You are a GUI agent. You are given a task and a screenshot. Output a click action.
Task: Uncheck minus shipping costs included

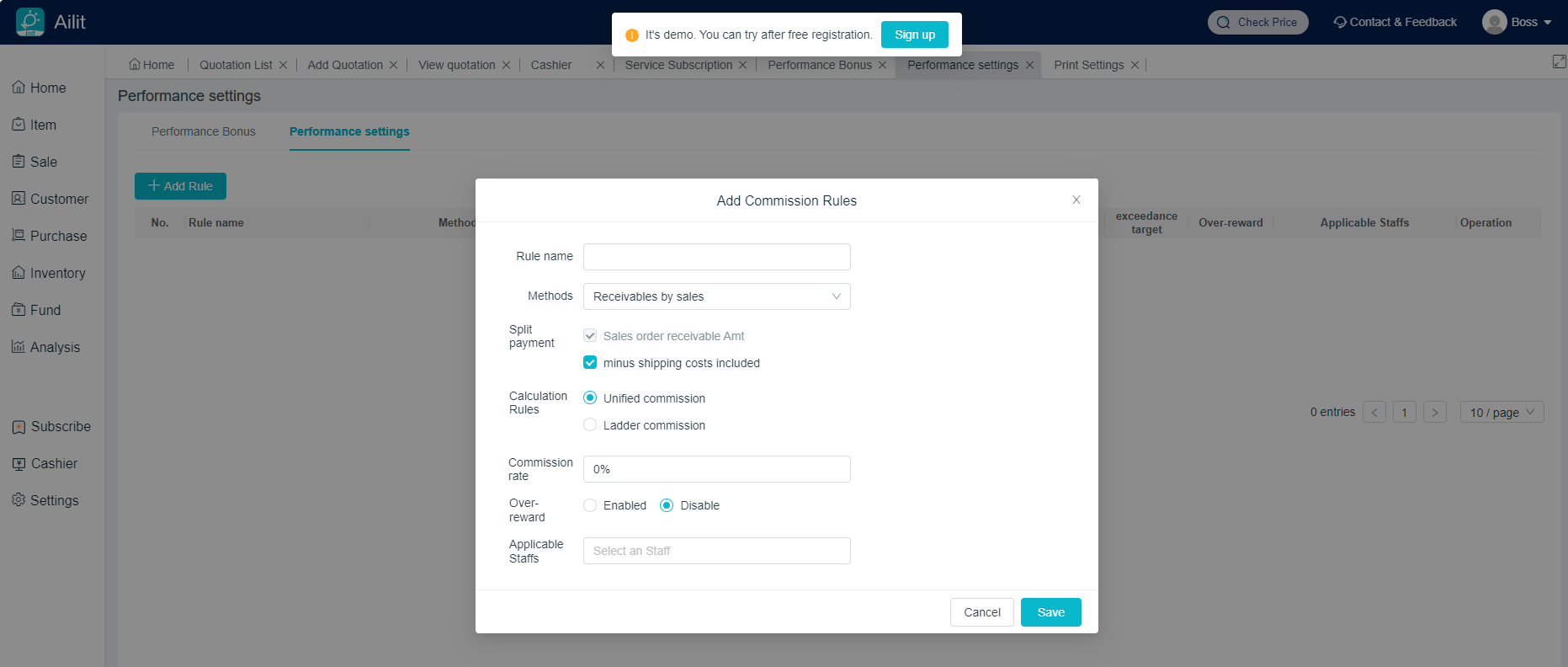click(590, 363)
